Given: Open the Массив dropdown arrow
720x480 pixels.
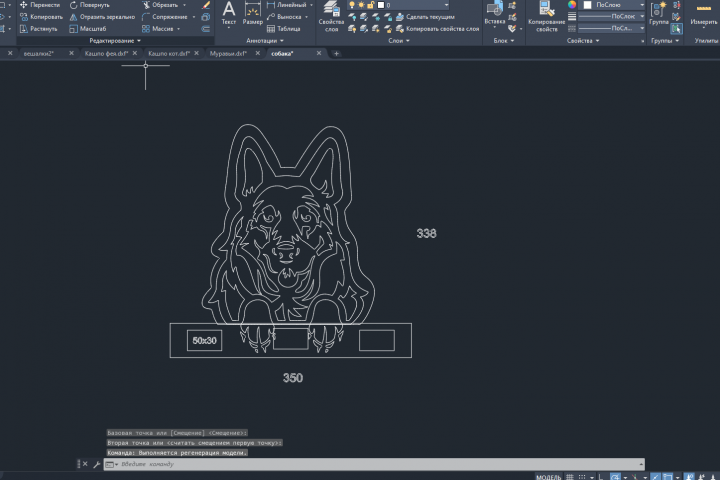Looking at the screenshot, I should pos(179,29).
